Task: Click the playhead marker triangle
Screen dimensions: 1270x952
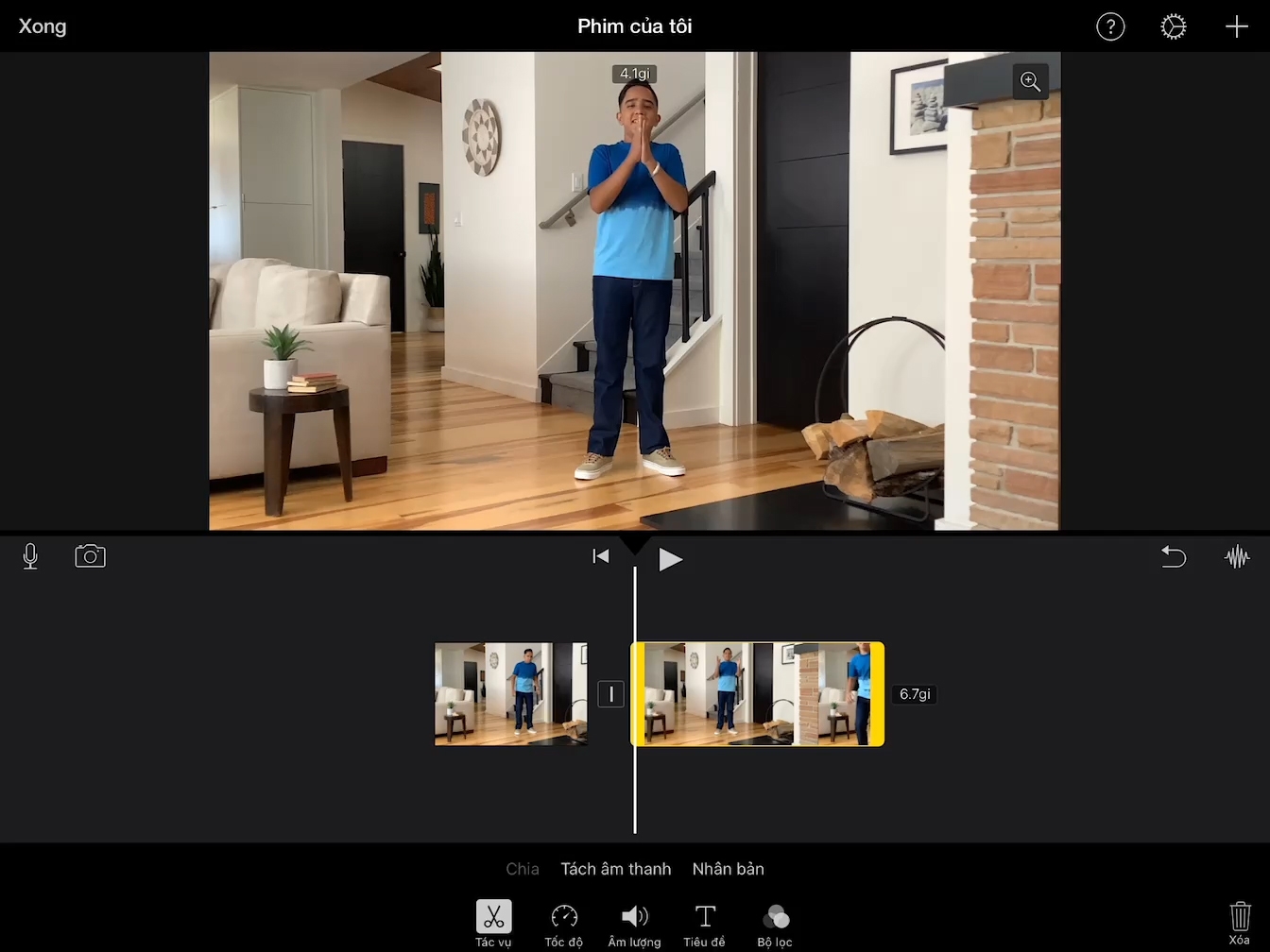Action: 635,544
